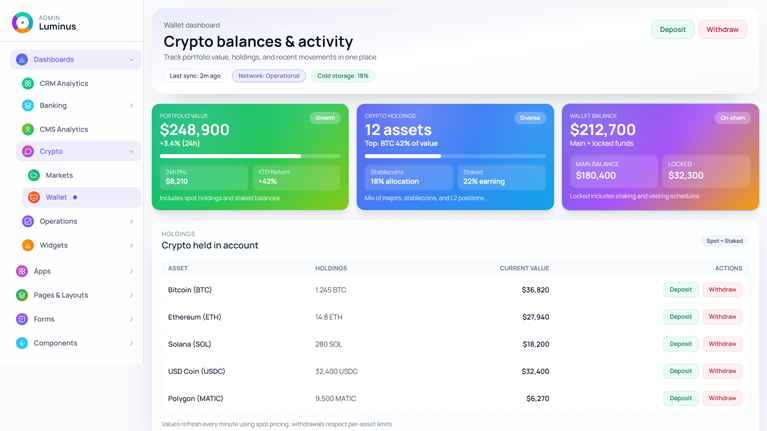Collapse the Dashboards menu chevron

coord(131,60)
